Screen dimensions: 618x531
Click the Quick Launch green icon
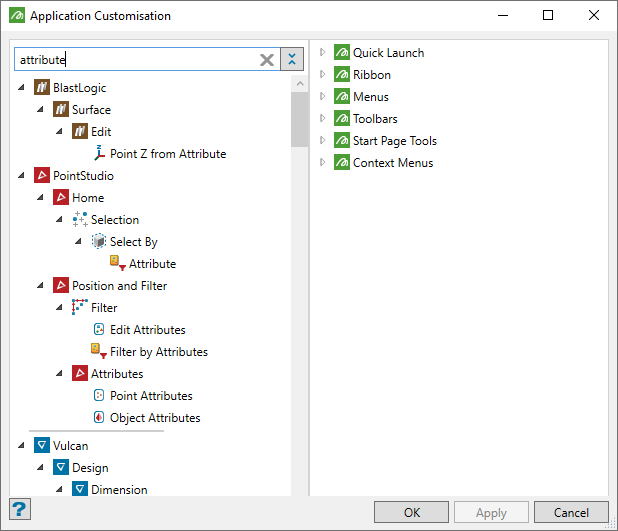[x=342, y=52]
